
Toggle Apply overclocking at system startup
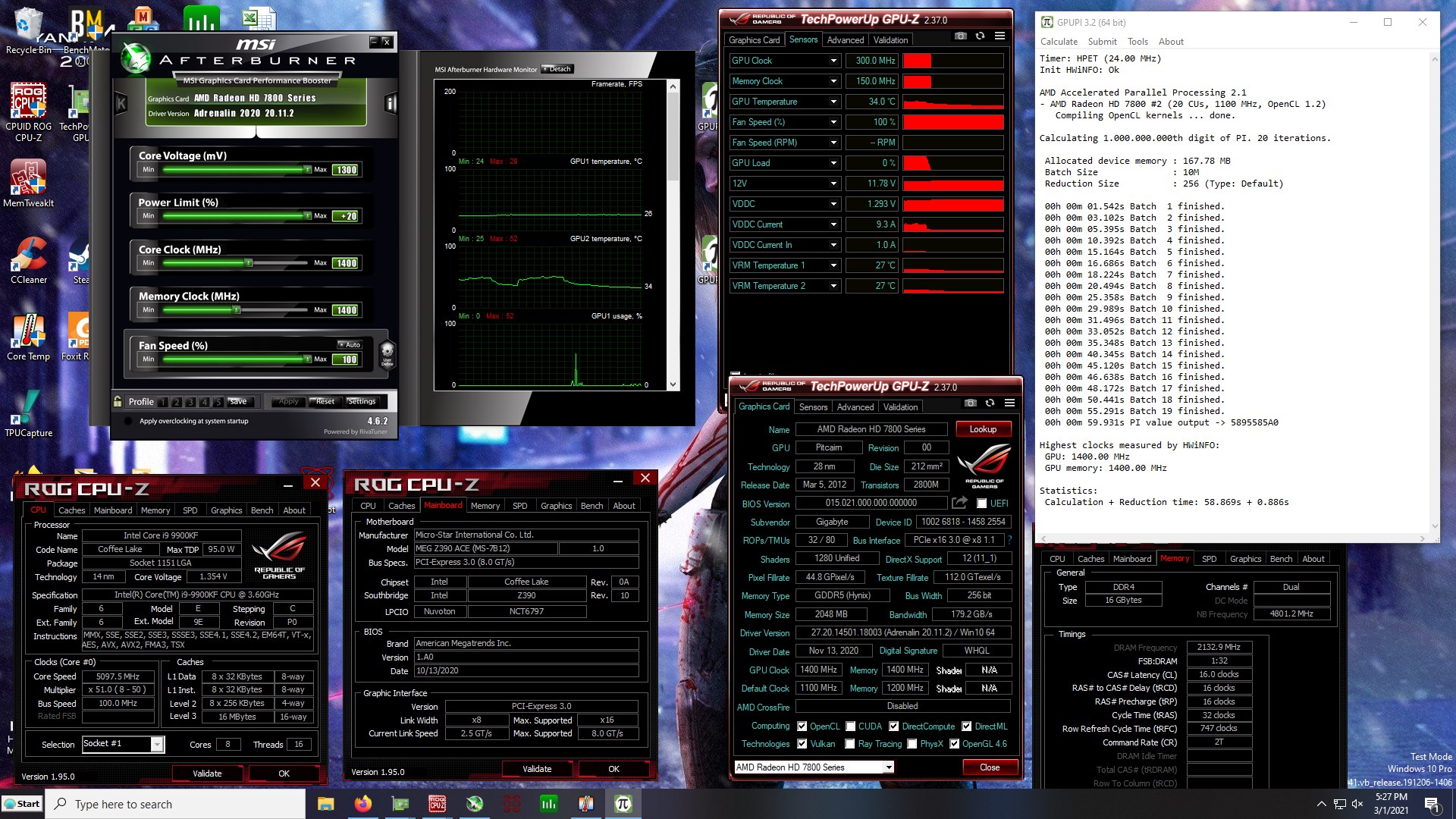point(128,421)
